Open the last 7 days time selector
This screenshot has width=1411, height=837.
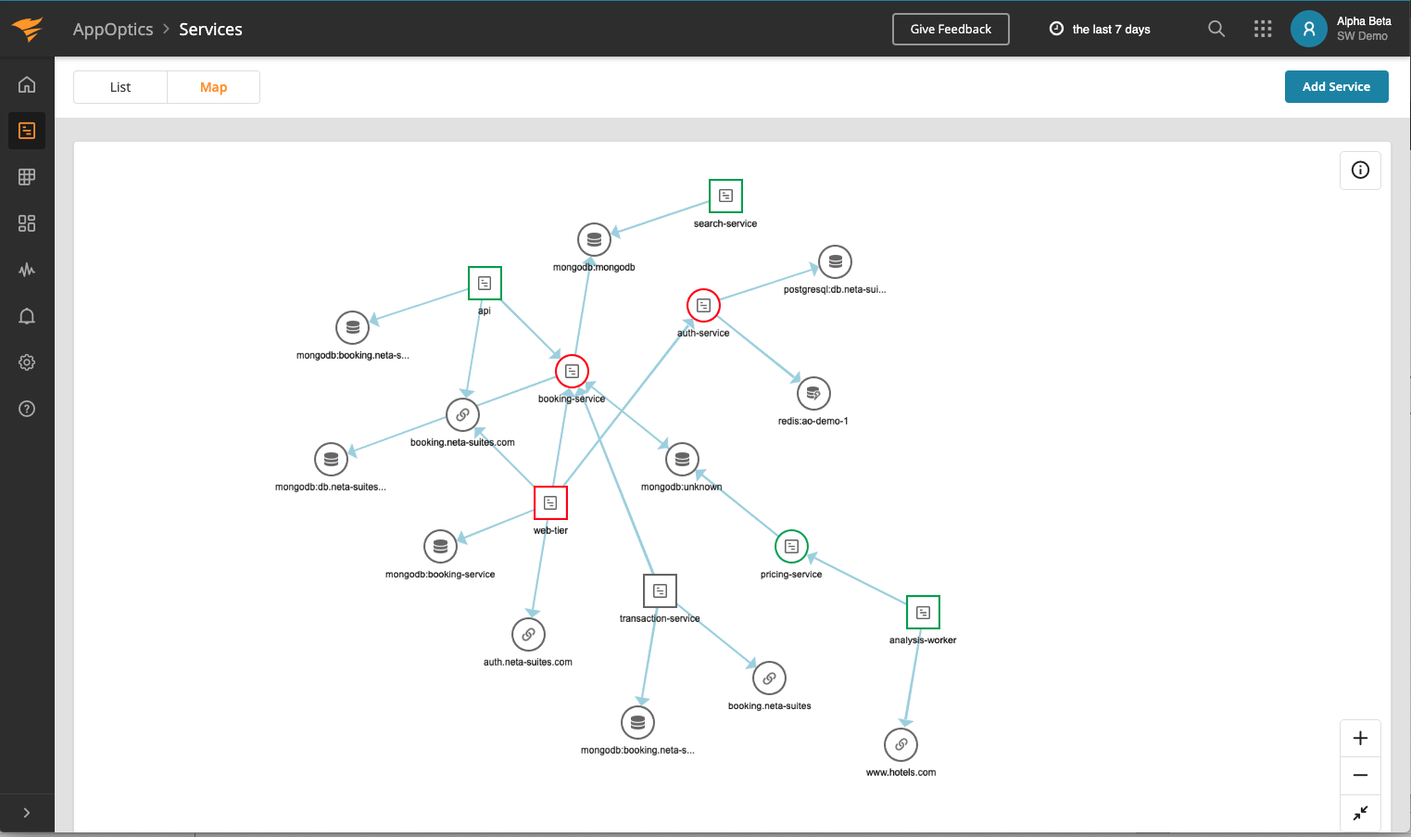tap(1100, 29)
